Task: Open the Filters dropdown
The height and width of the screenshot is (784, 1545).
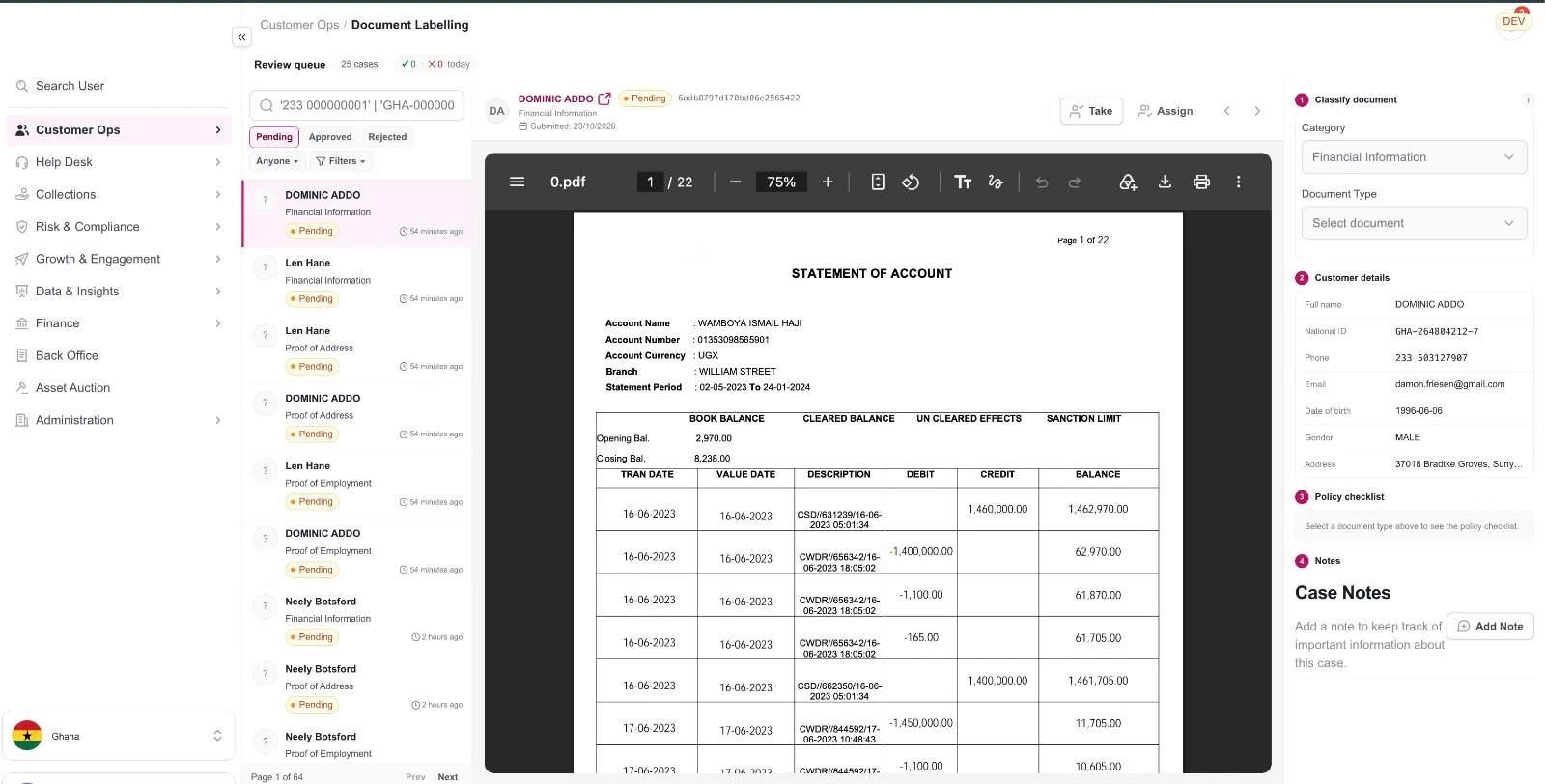Action: click(x=341, y=161)
